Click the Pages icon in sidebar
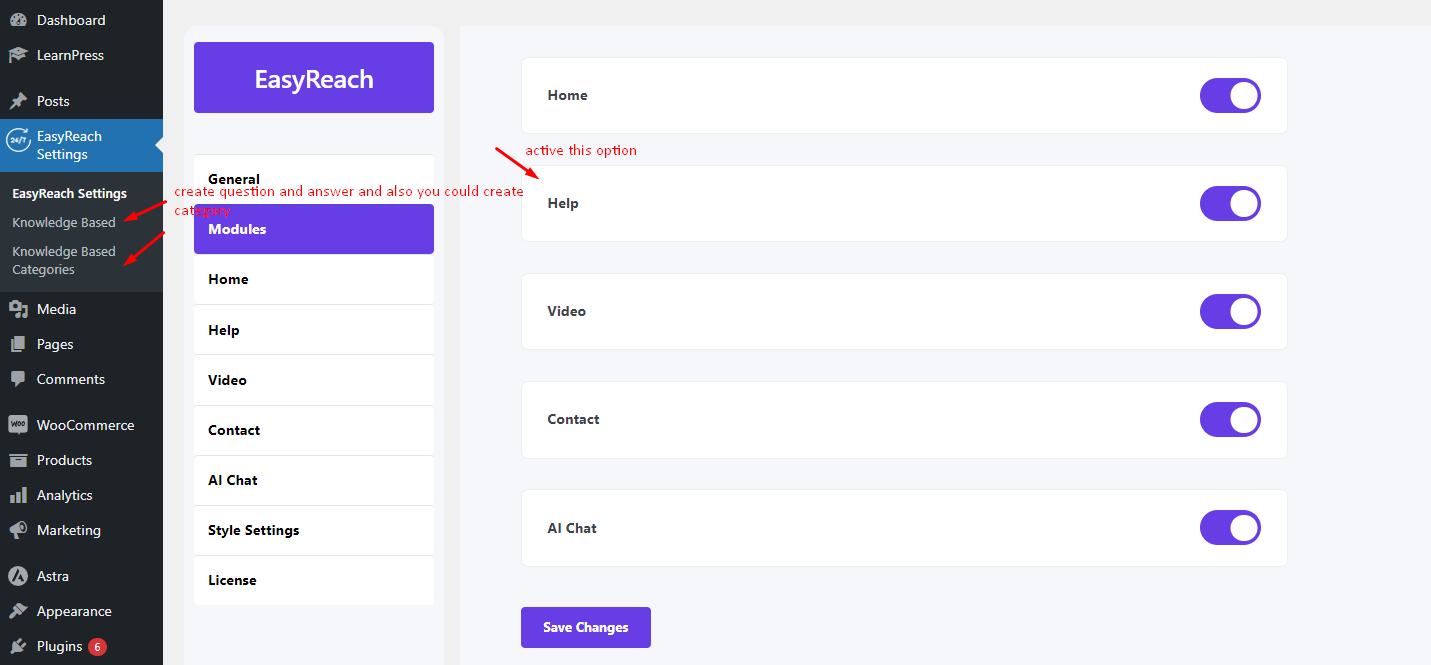1431x665 pixels. tap(18, 344)
